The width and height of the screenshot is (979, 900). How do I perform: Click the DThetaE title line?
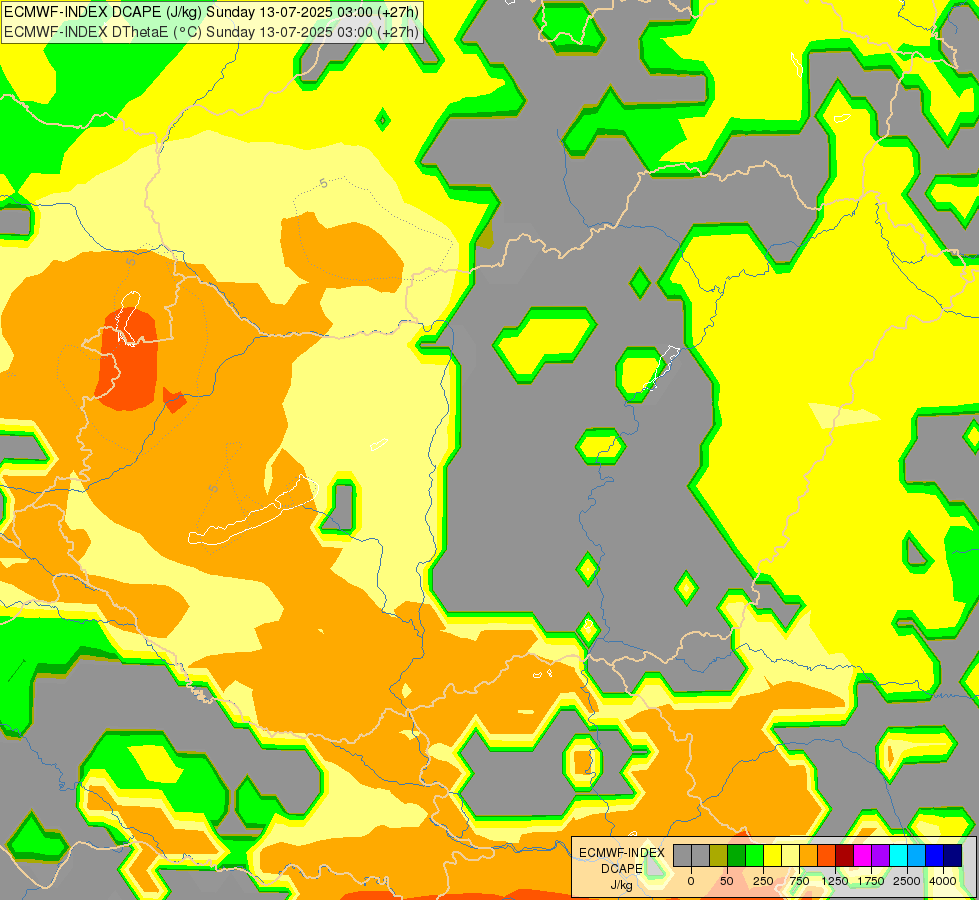(211, 32)
